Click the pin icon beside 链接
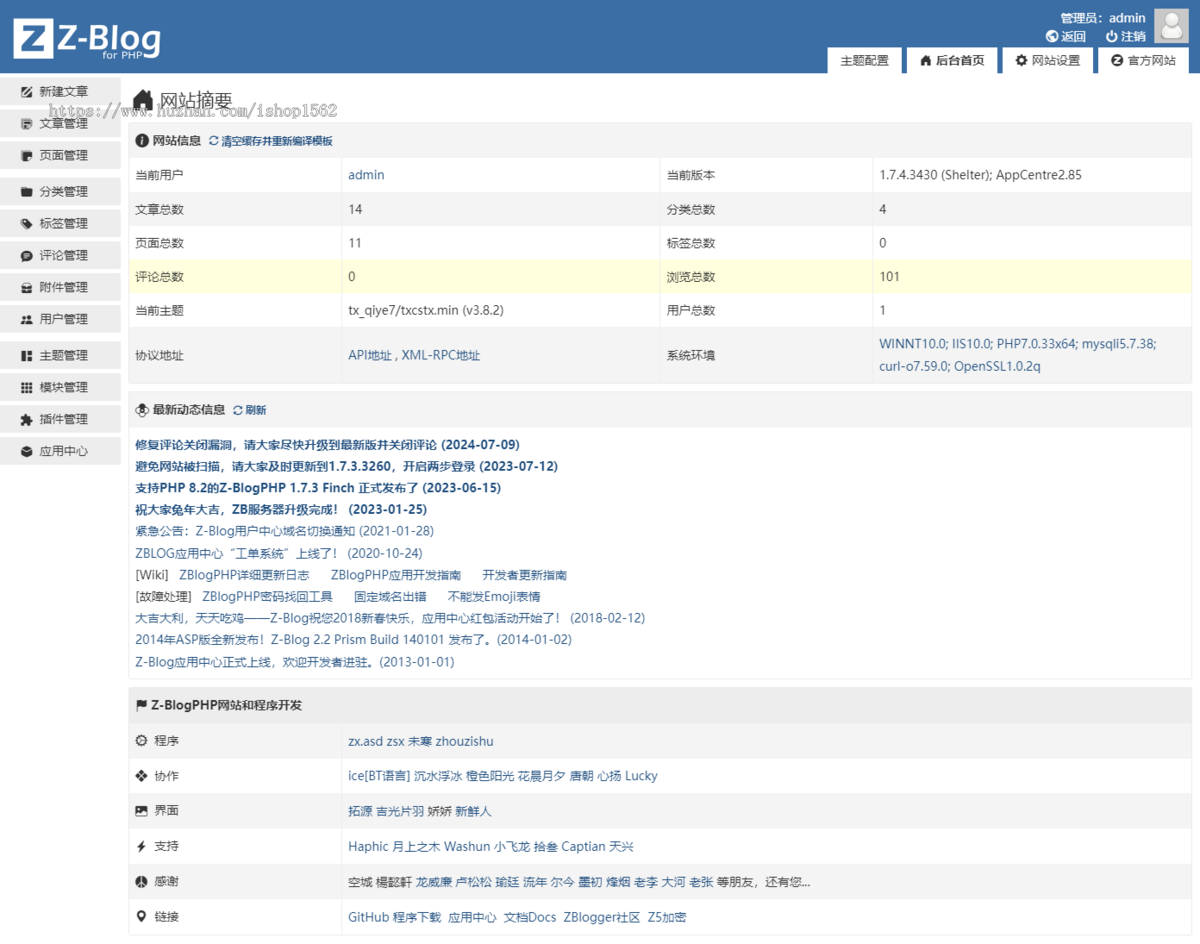 (x=141, y=917)
